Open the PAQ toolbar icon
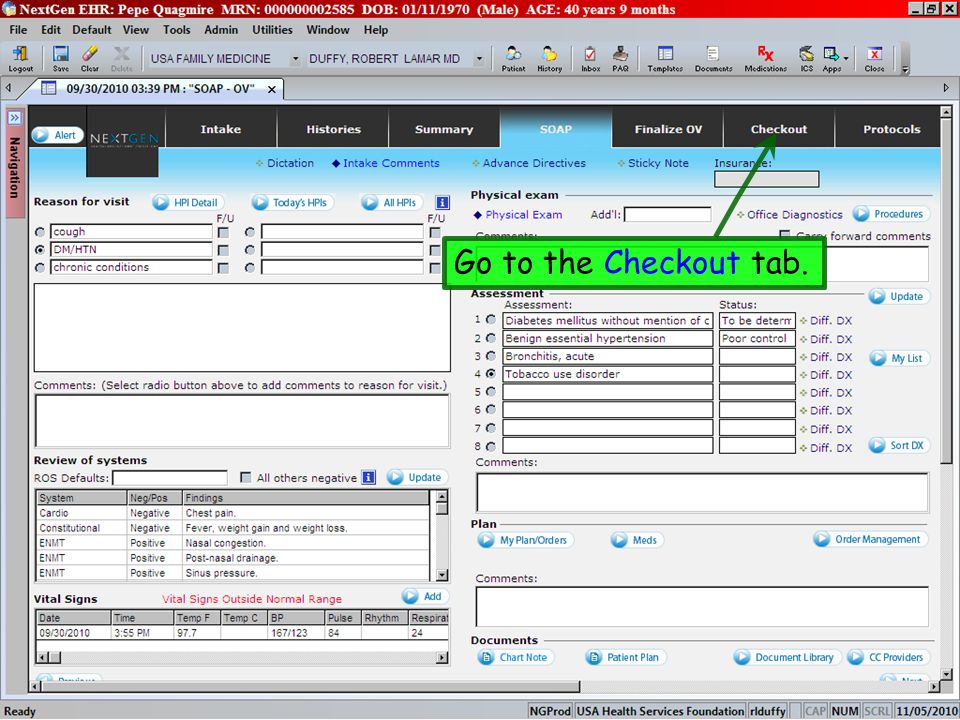 tap(620, 59)
